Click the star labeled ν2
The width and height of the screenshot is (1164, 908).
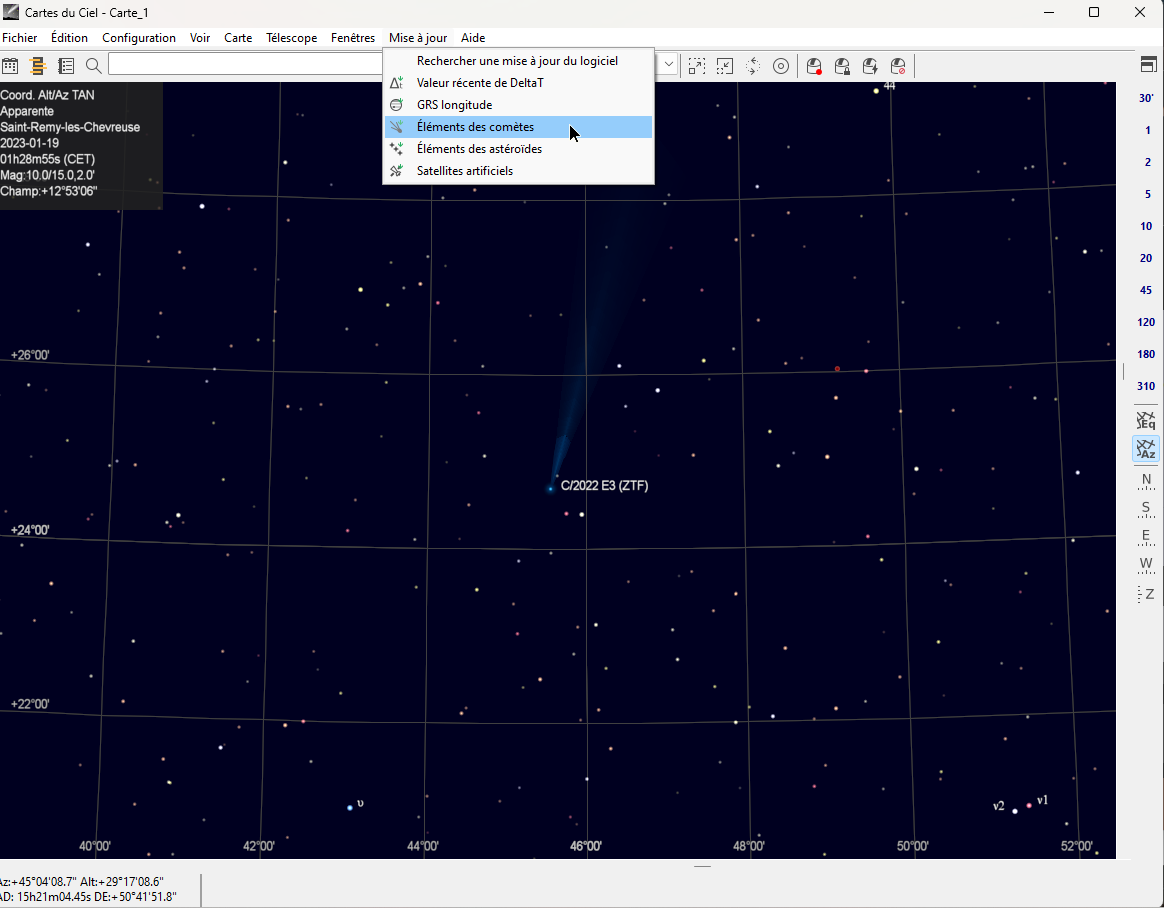click(x=1015, y=811)
